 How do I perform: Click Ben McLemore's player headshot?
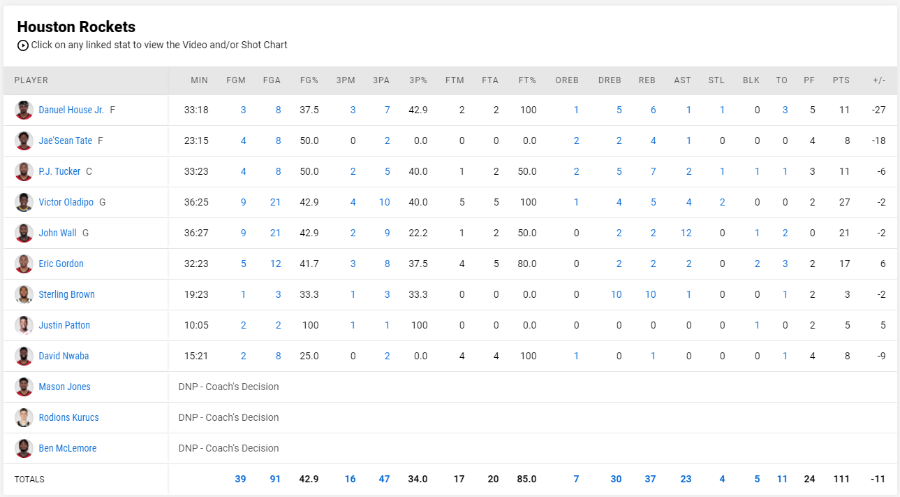(x=24, y=448)
